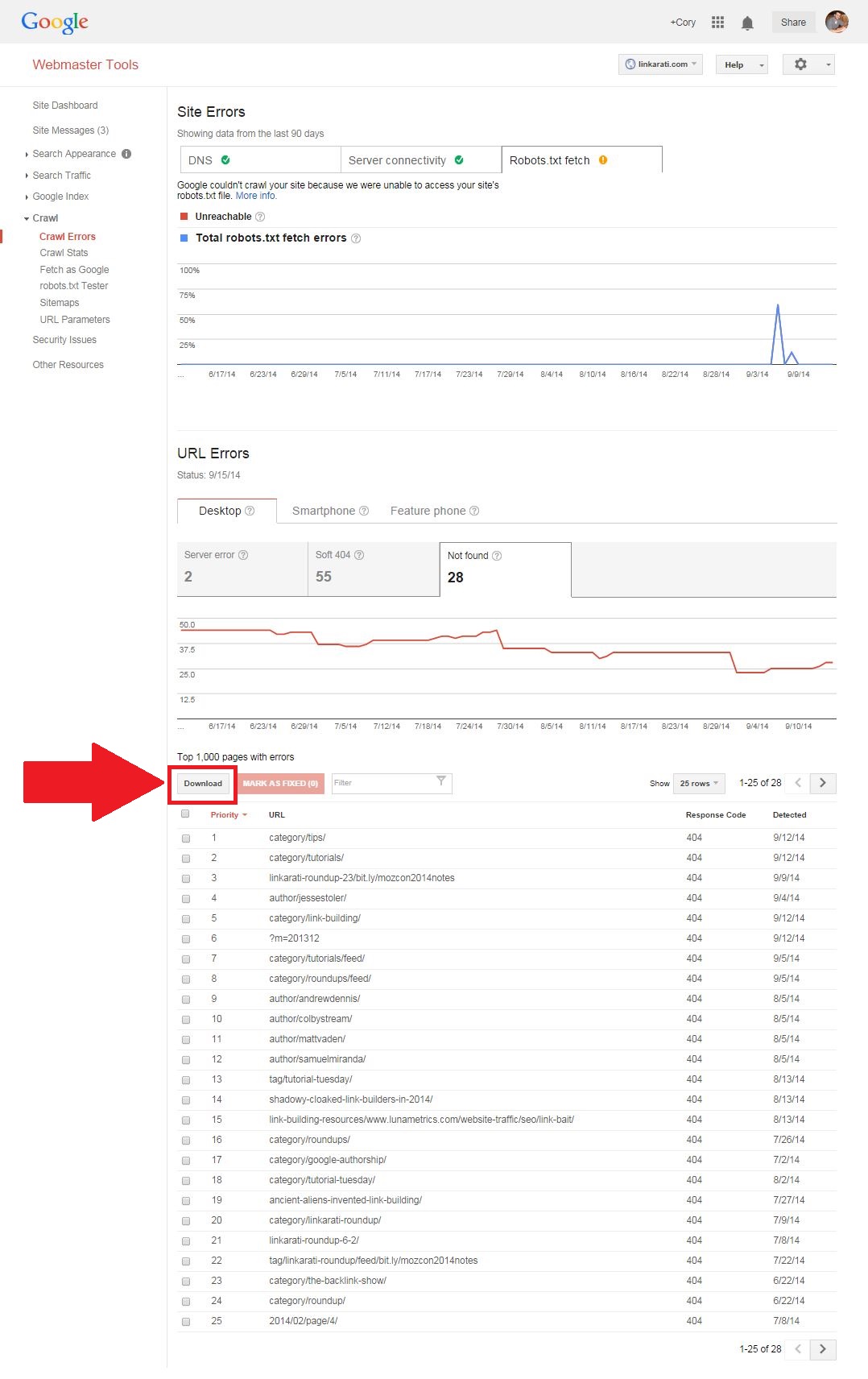Expand Search Traffic in sidebar
The width and height of the screenshot is (868, 1379).
[62, 176]
